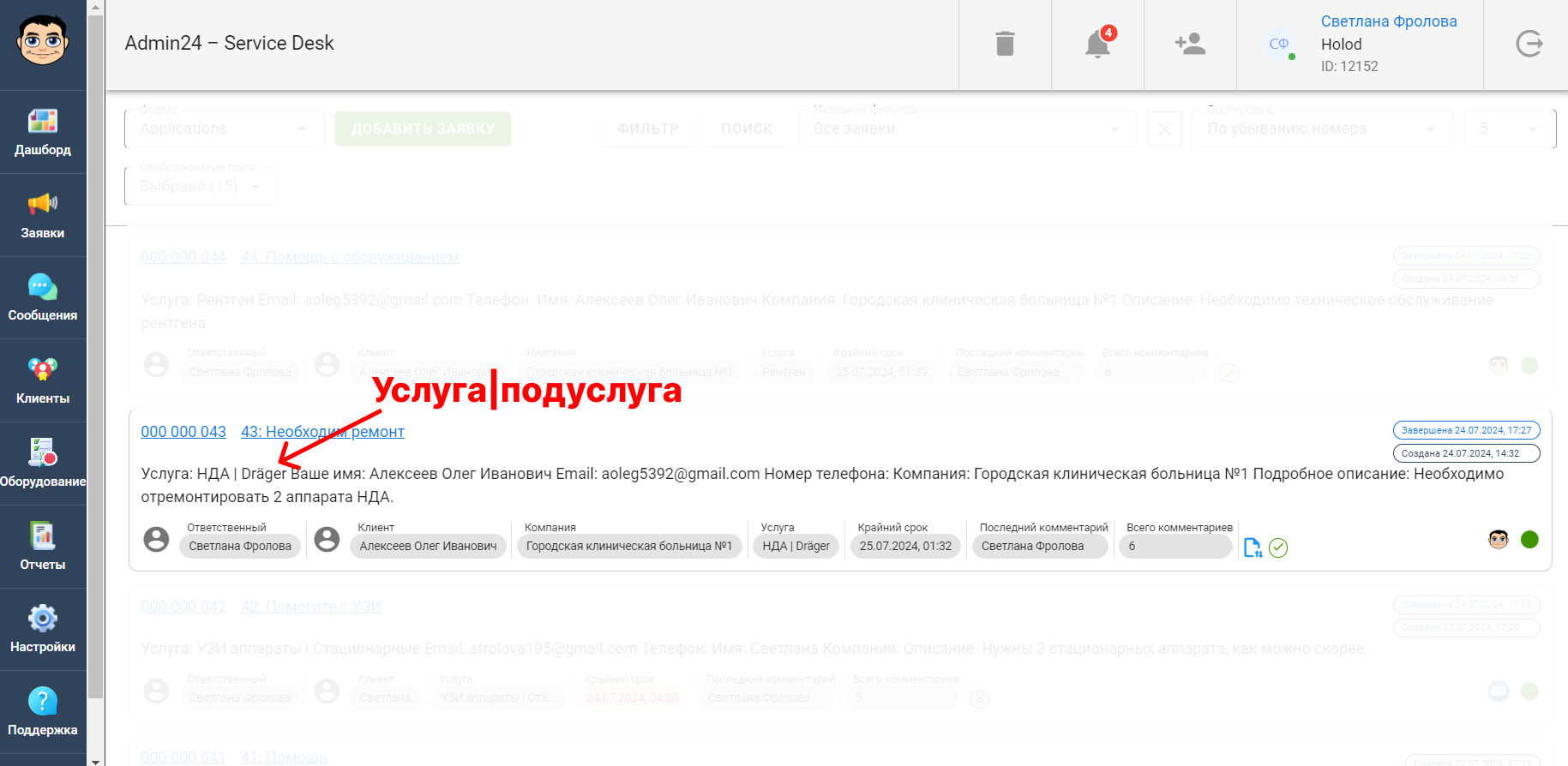
Task: Open Настройки in the sidebar
Action: click(43, 630)
